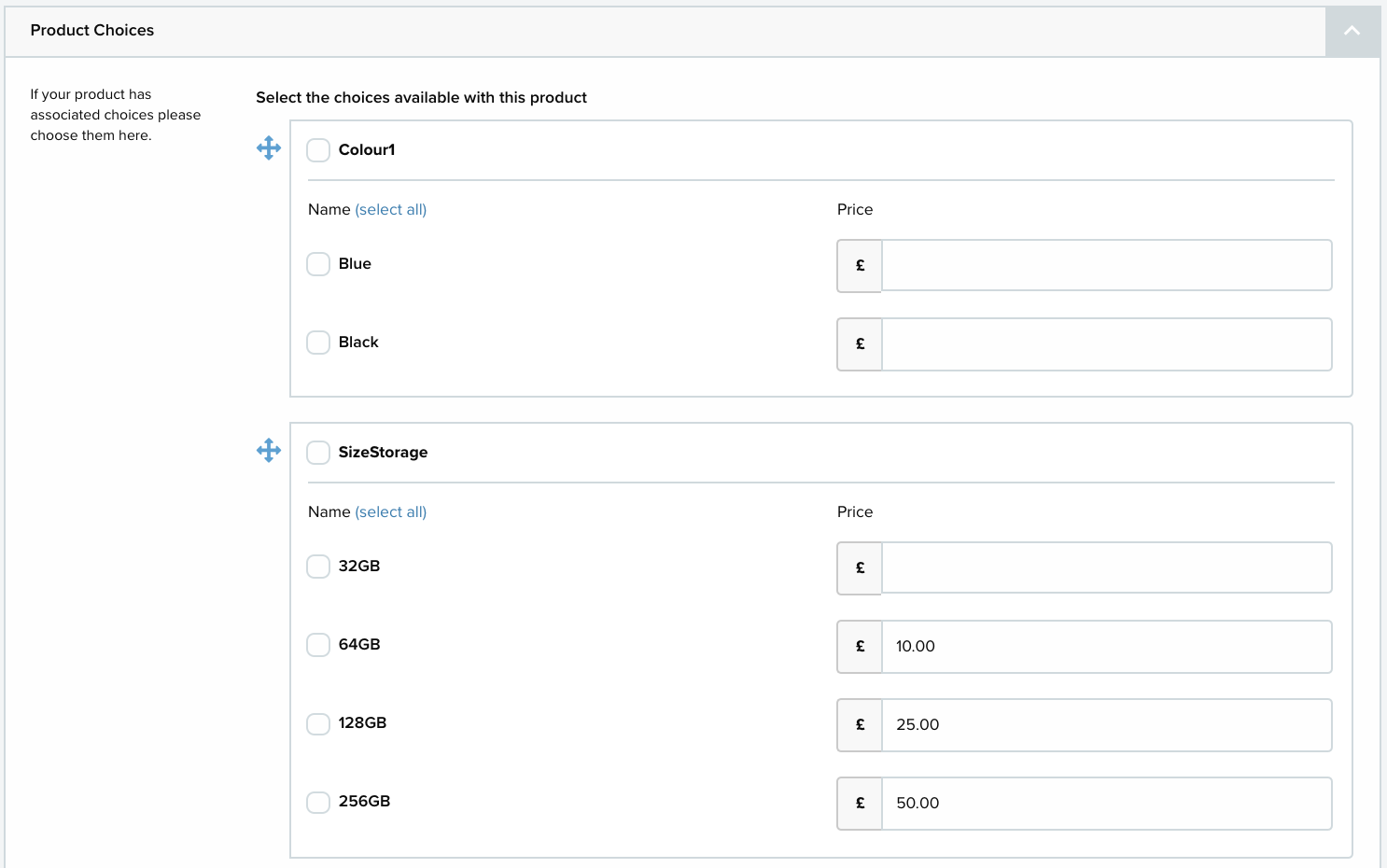Check the 128GB storage option

coord(318,723)
